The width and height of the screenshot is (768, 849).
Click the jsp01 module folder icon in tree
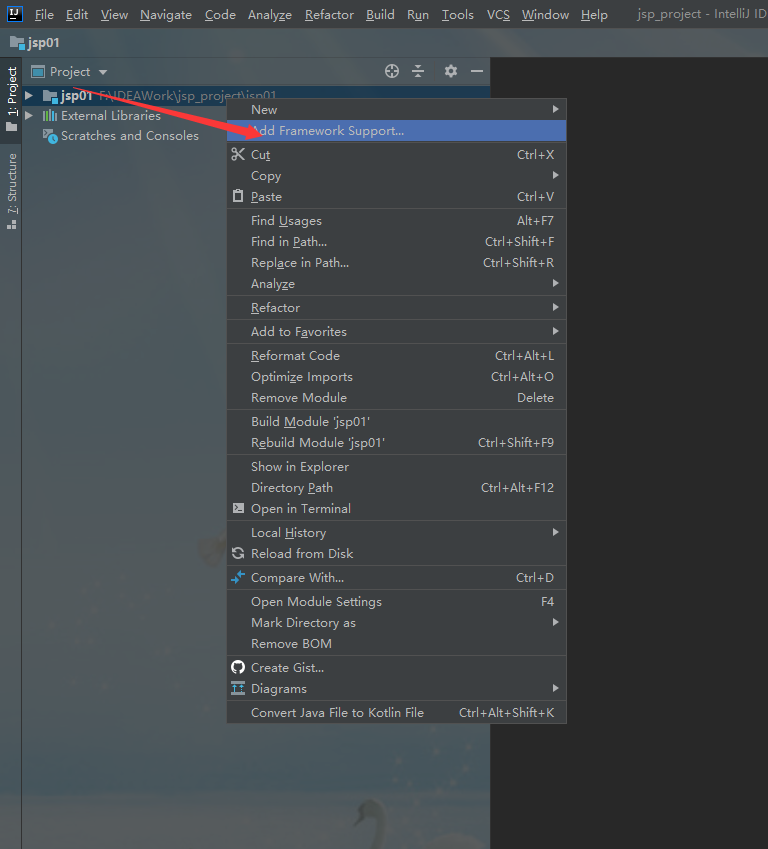pyautogui.click(x=50, y=96)
